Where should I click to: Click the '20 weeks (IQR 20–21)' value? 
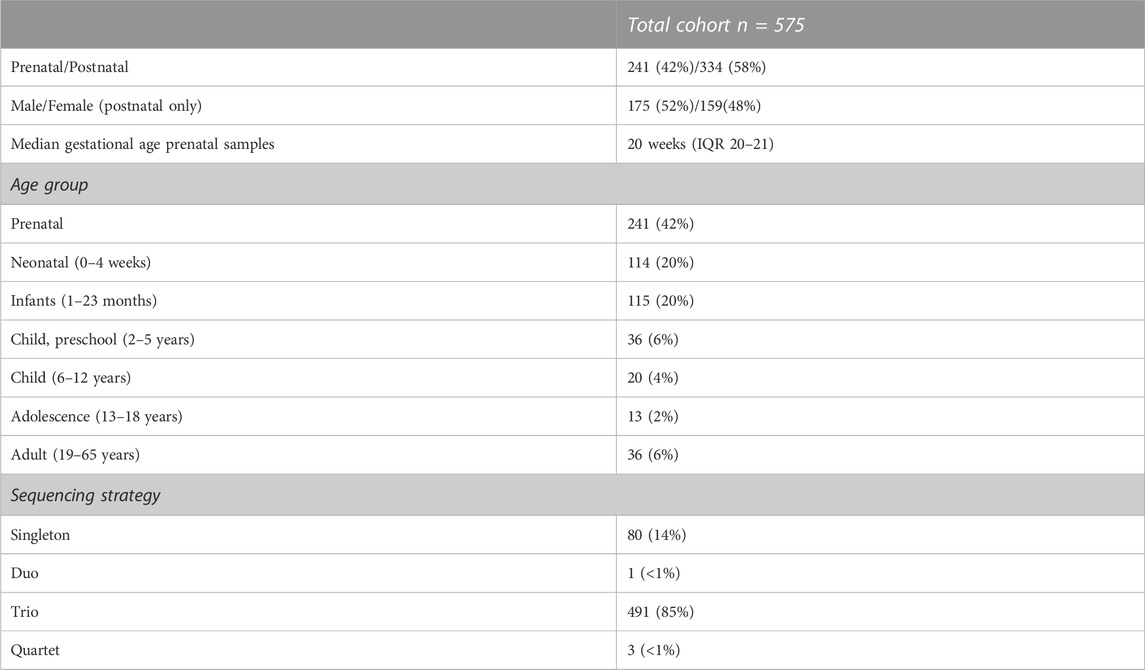pos(700,144)
